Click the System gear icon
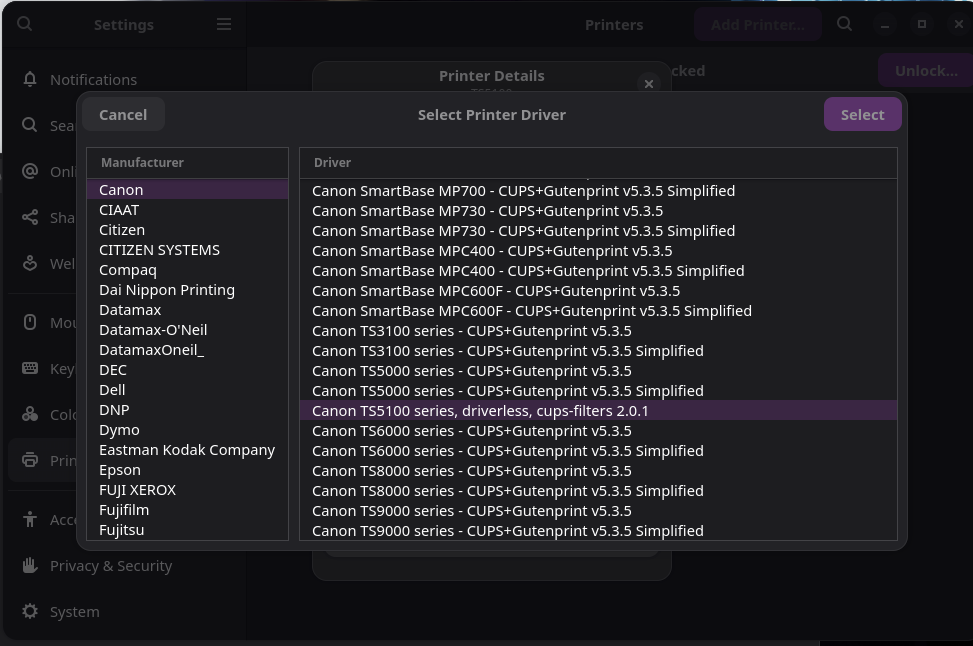Screen dimensions: 973x646 [30, 611]
